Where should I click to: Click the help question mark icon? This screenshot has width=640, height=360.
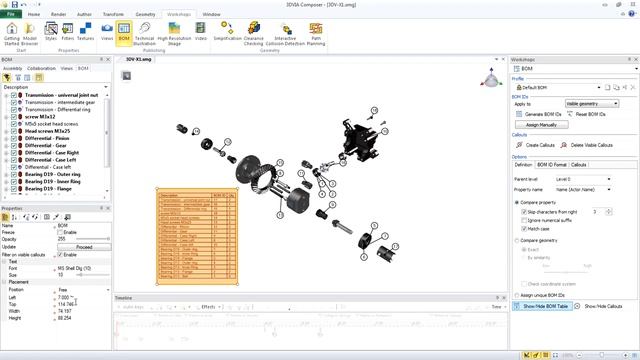click(x=632, y=14)
